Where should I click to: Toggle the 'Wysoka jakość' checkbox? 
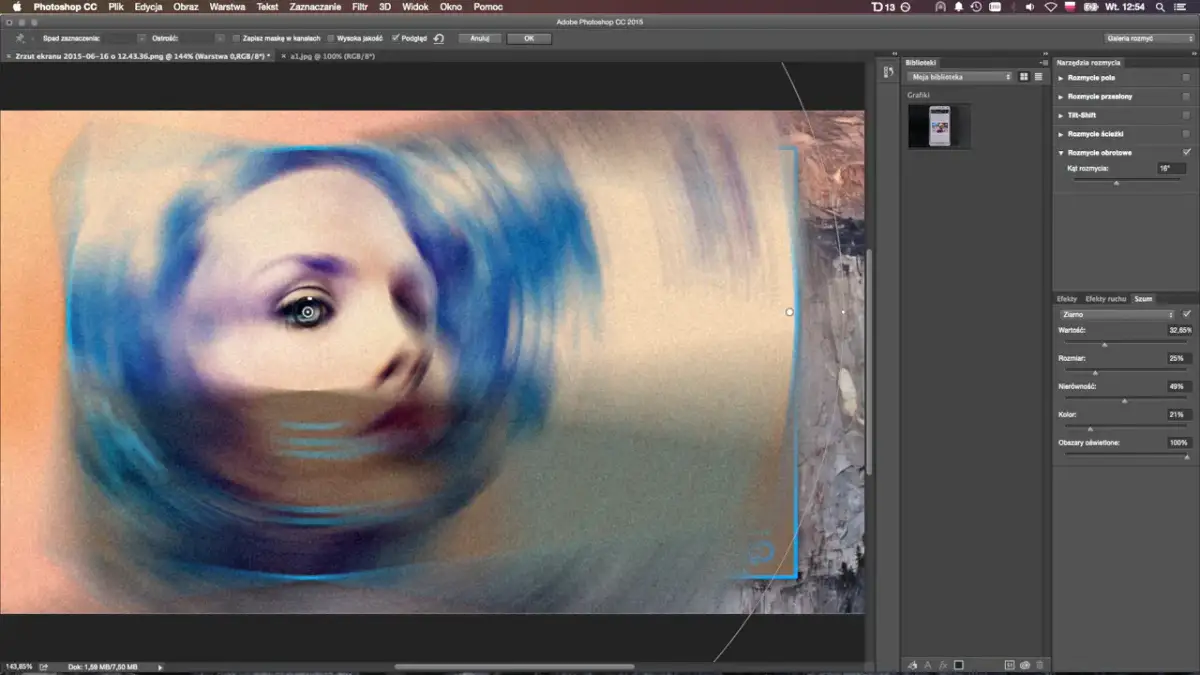(330, 38)
